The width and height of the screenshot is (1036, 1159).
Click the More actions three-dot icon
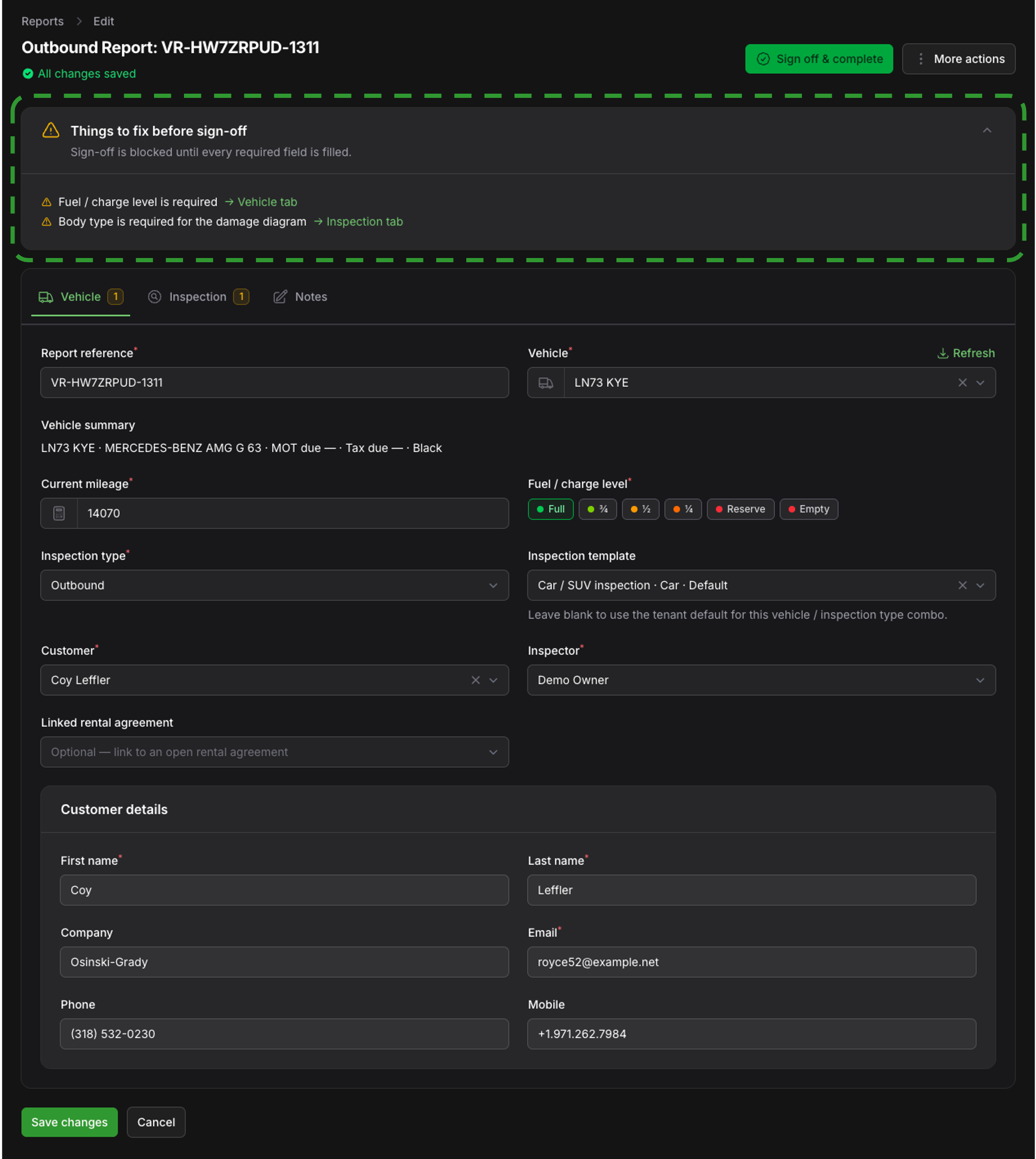point(920,59)
